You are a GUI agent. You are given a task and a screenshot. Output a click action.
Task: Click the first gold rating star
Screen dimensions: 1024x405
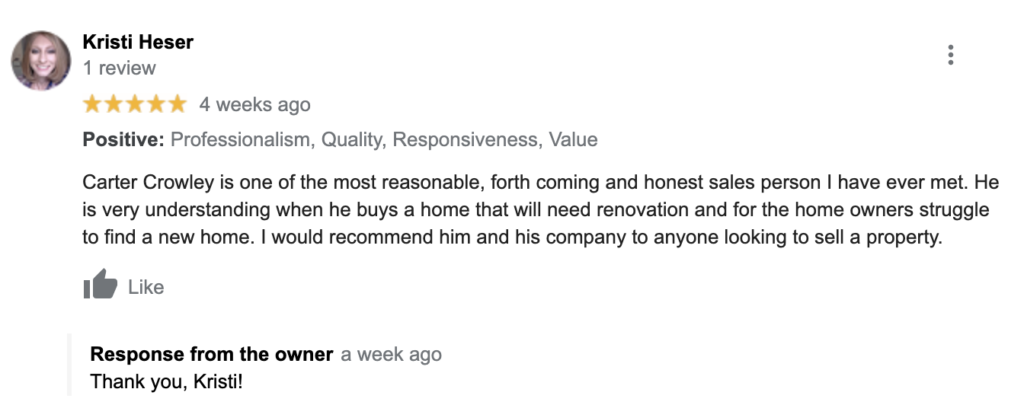[x=93, y=104]
